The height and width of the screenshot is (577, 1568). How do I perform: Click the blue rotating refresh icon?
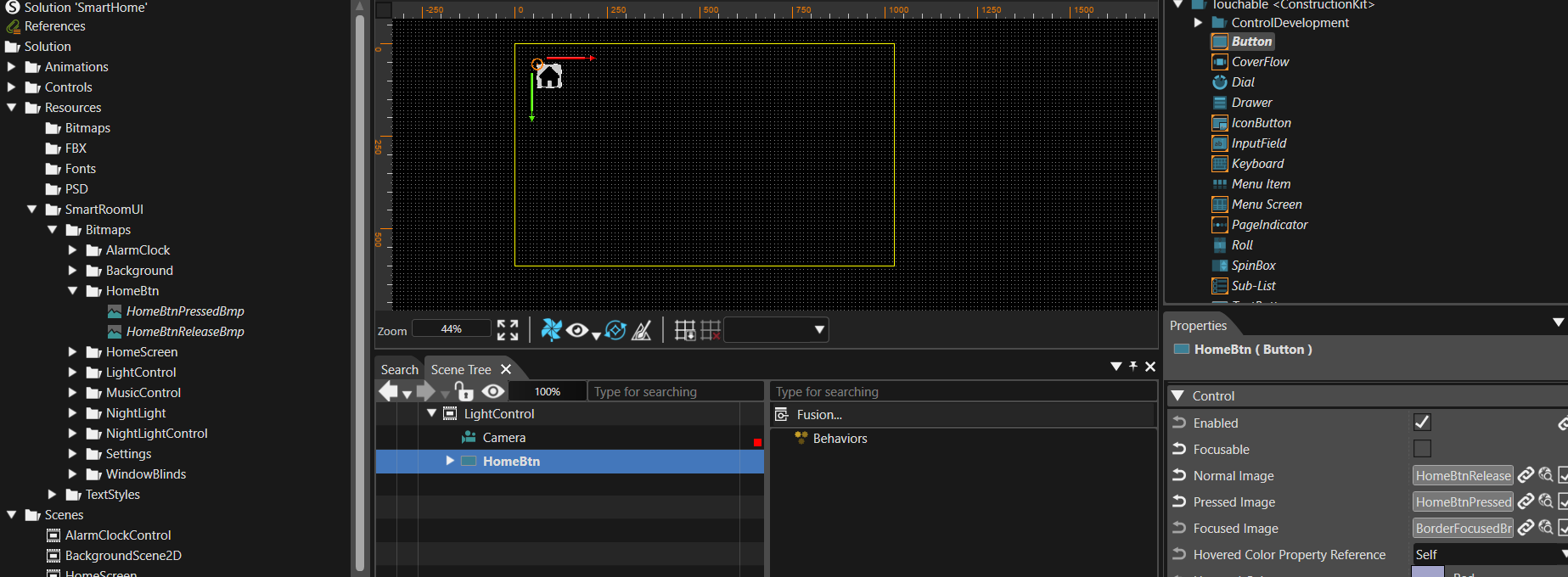(615, 330)
